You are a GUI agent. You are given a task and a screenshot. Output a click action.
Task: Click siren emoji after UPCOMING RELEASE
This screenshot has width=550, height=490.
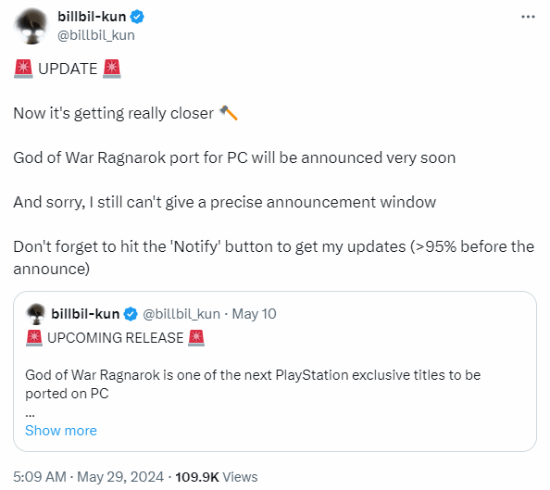196,338
